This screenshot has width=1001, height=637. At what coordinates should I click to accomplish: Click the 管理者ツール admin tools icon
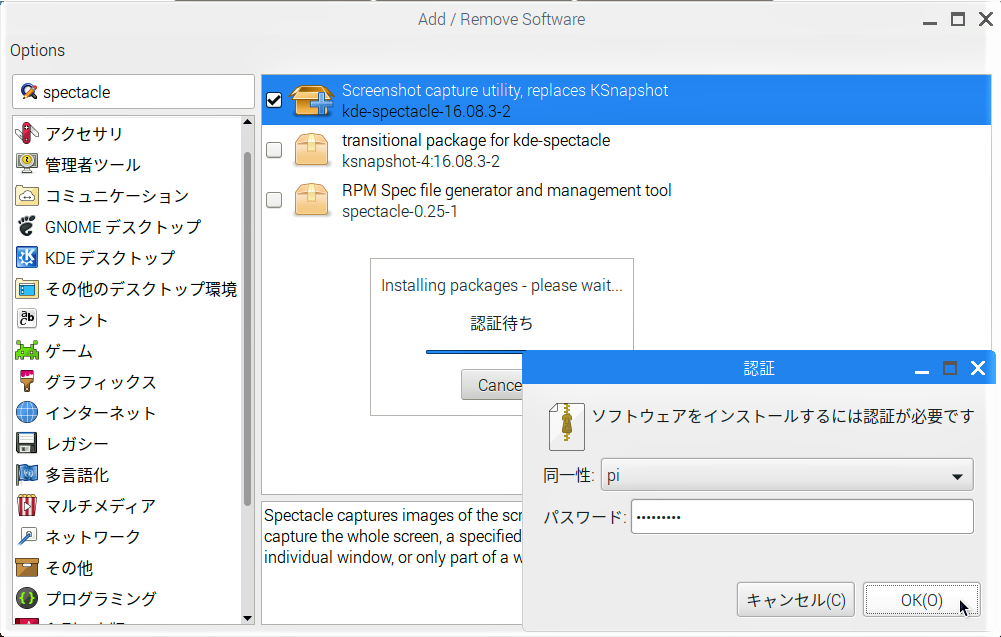point(27,164)
